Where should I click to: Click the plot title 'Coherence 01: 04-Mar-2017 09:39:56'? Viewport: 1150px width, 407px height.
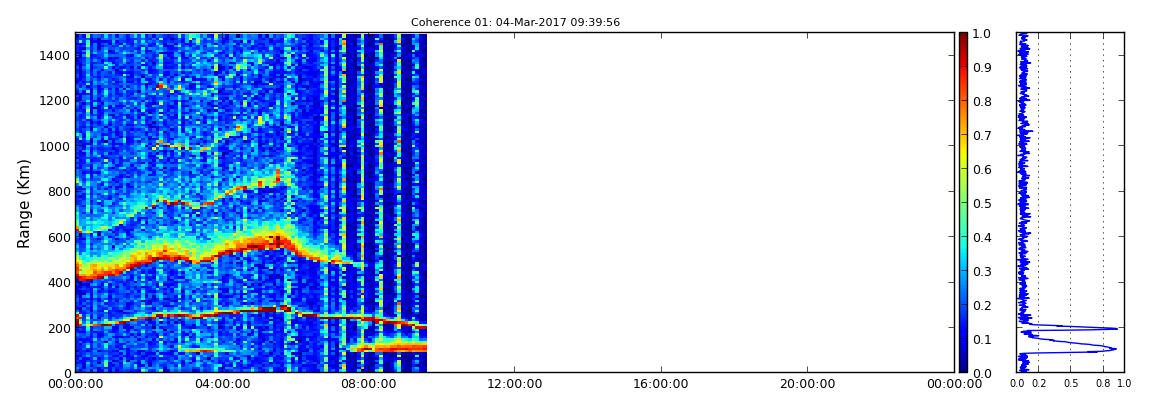tap(515, 22)
